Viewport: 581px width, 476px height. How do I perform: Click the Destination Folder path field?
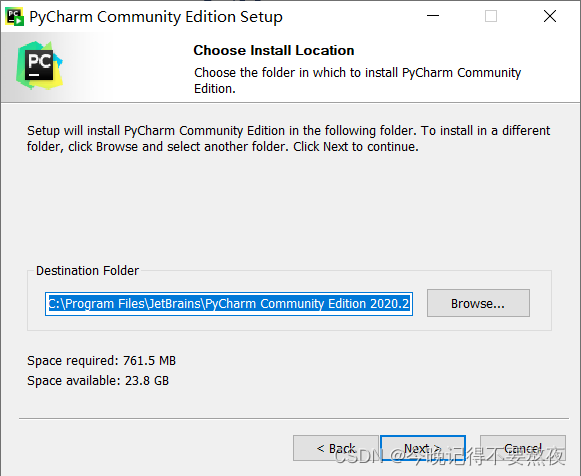coord(229,304)
